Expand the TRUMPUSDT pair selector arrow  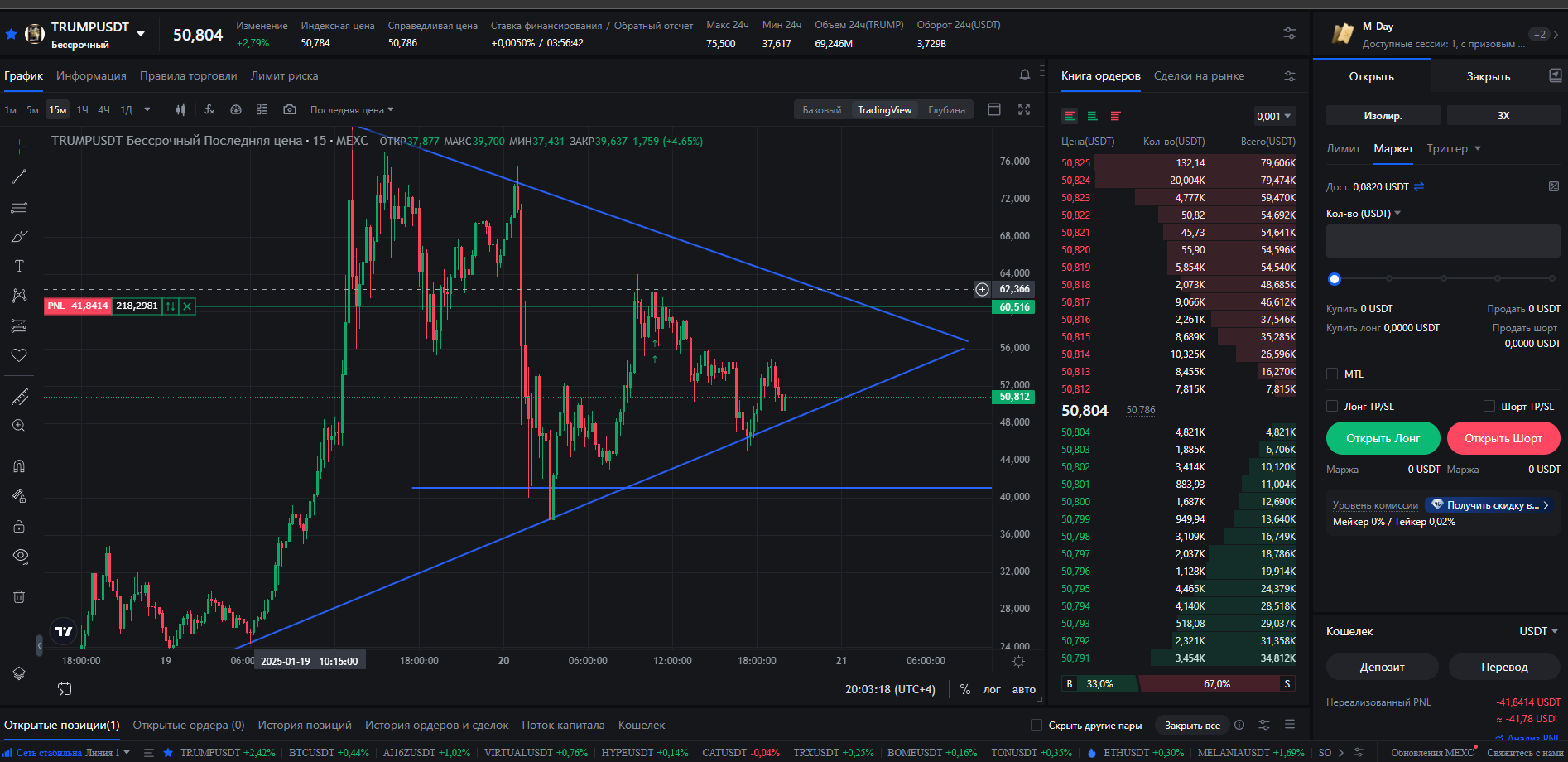click(141, 34)
